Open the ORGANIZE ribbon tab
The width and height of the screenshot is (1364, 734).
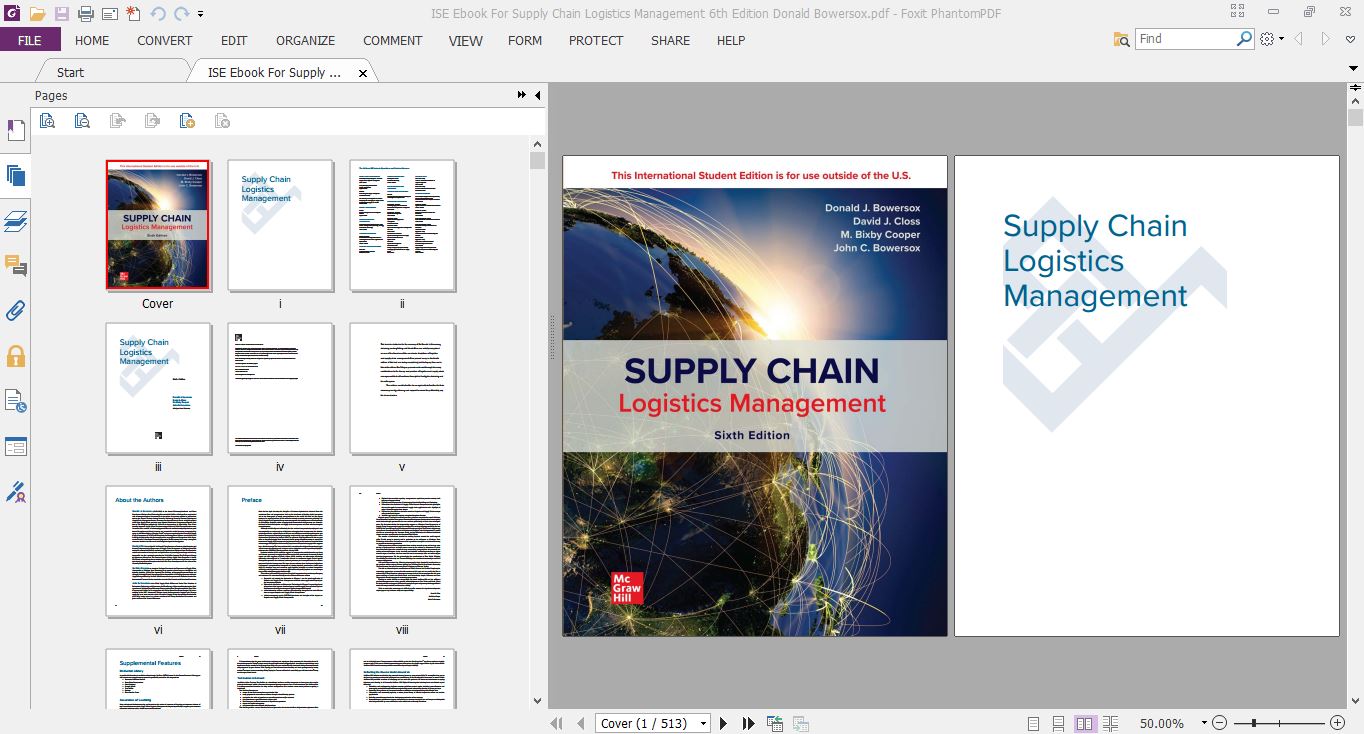coord(306,40)
